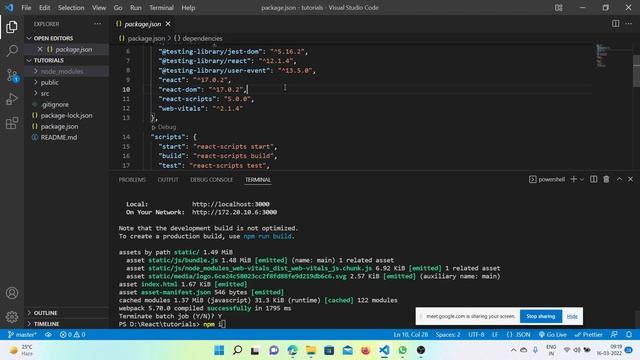
Task: Open File Explorer from the taskbar
Action: 311,350
